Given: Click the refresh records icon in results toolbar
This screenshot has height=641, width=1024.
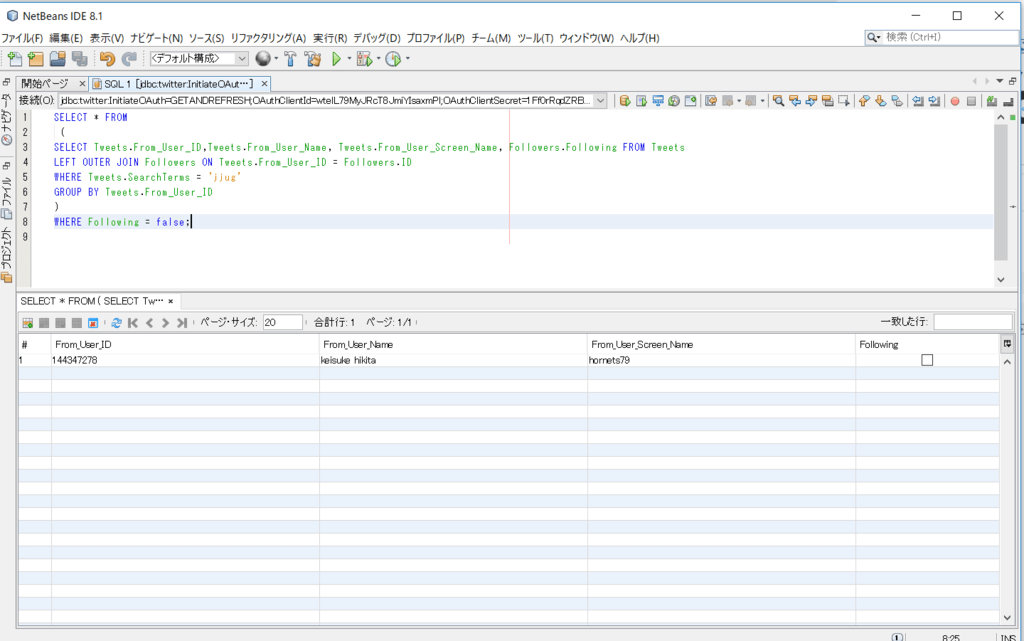Looking at the screenshot, I should (x=117, y=323).
